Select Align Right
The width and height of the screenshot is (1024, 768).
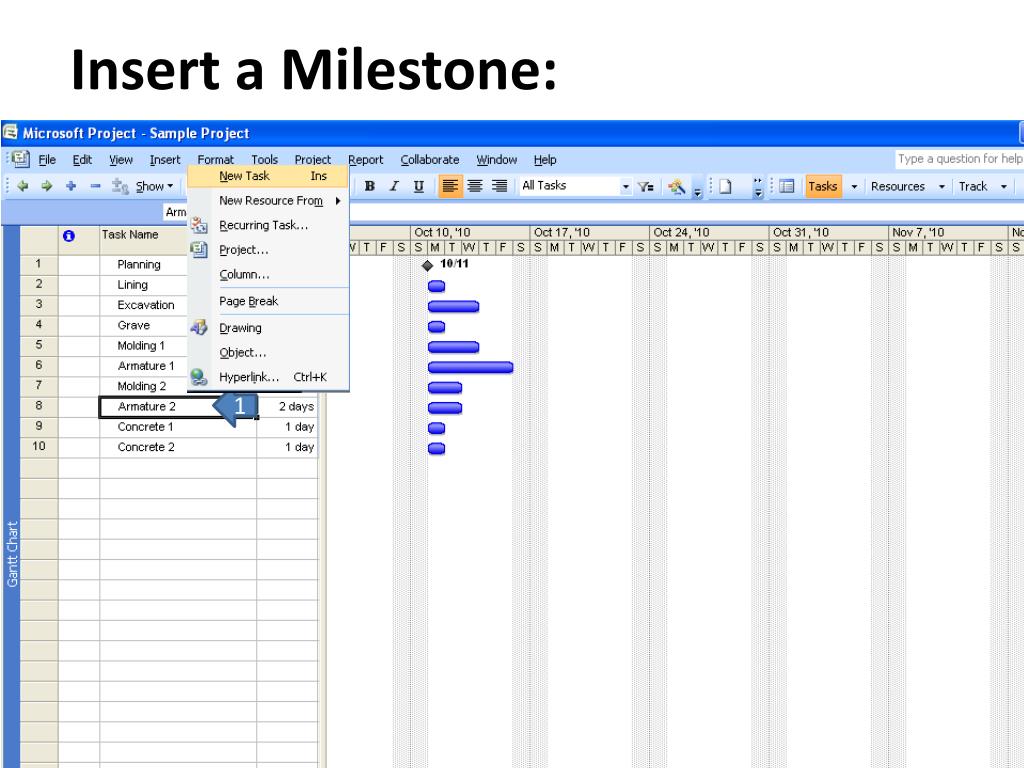pos(500,186)
